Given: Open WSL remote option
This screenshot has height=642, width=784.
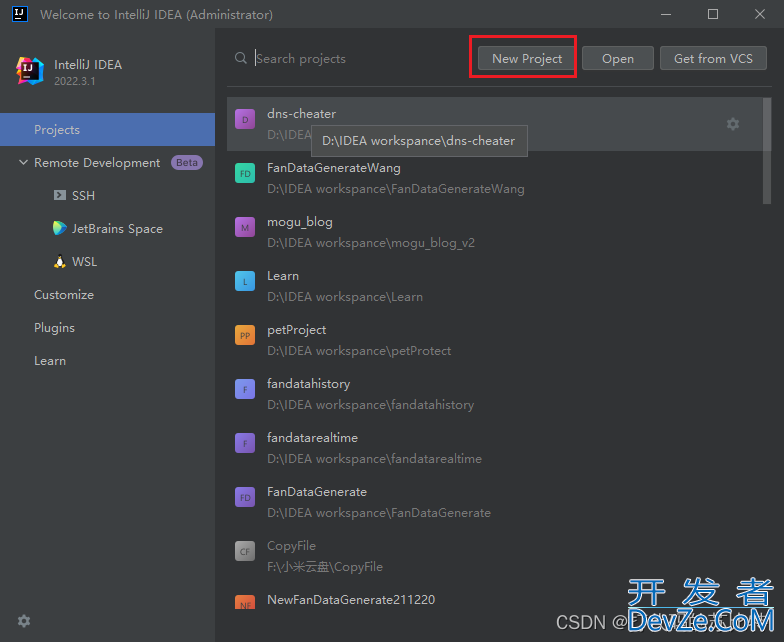Looking at the screenshot, I should 84,262.
